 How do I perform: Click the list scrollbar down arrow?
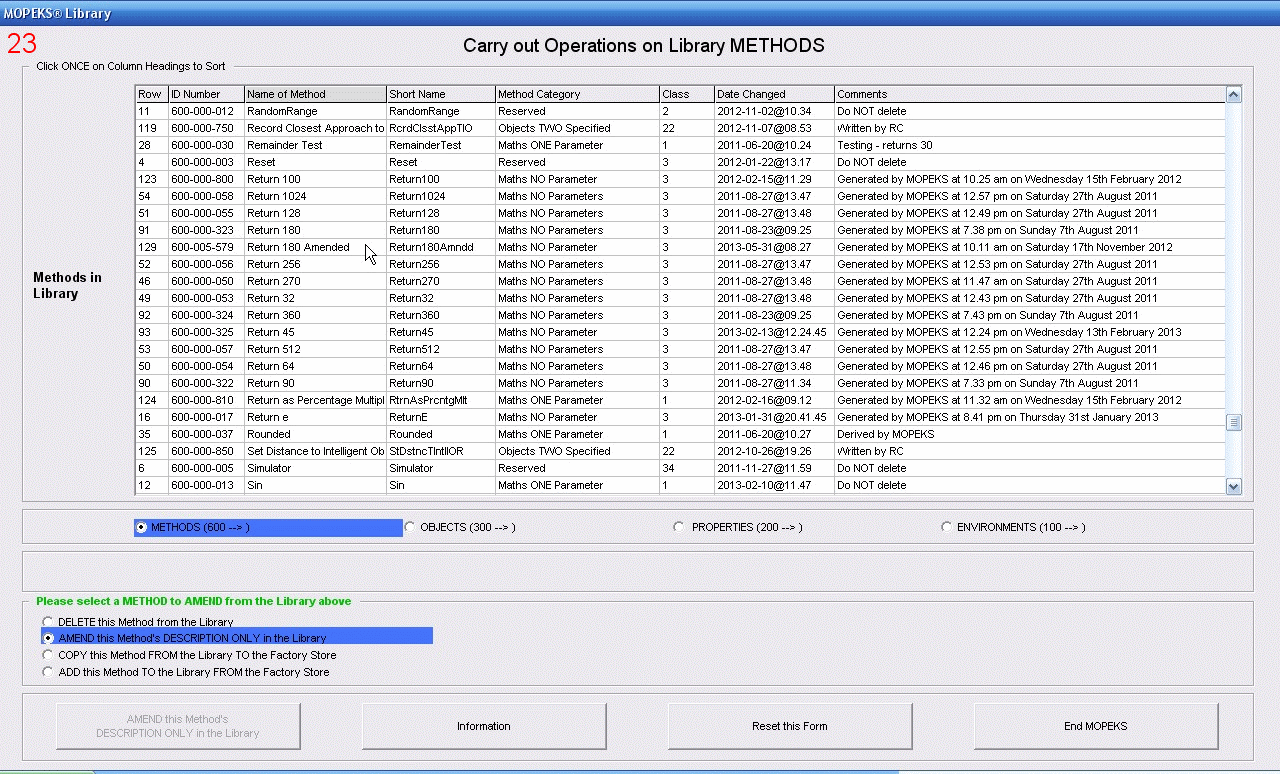1233,486
